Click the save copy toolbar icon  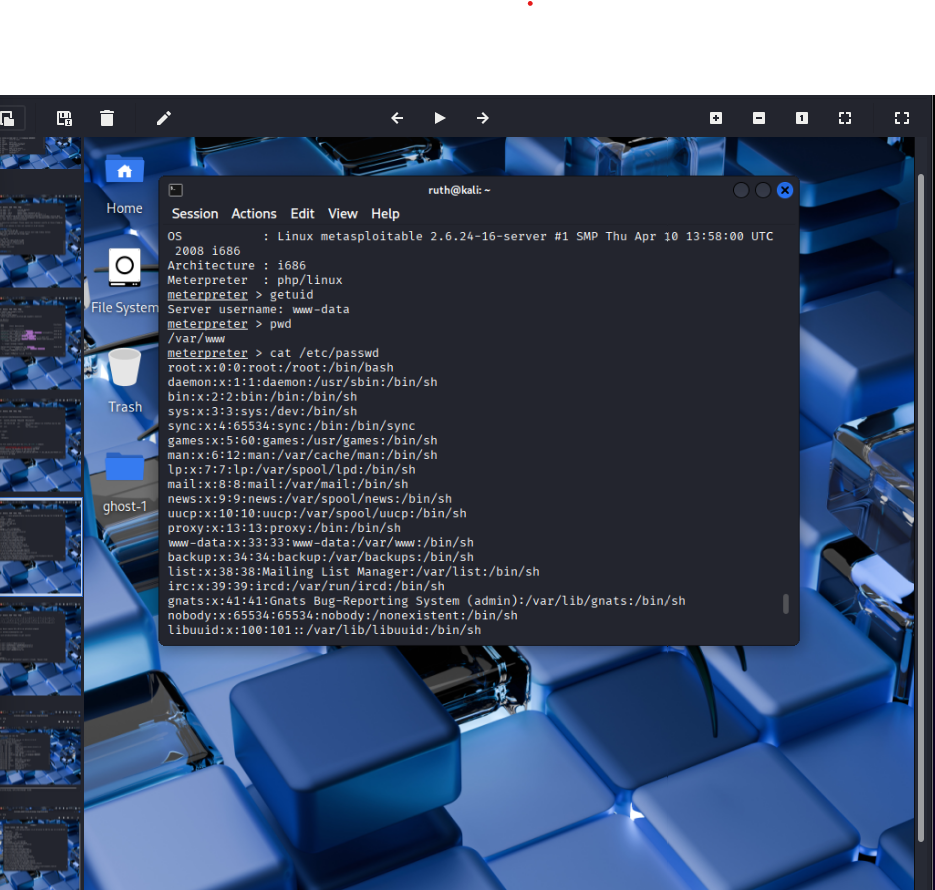[x=64, y=118]
